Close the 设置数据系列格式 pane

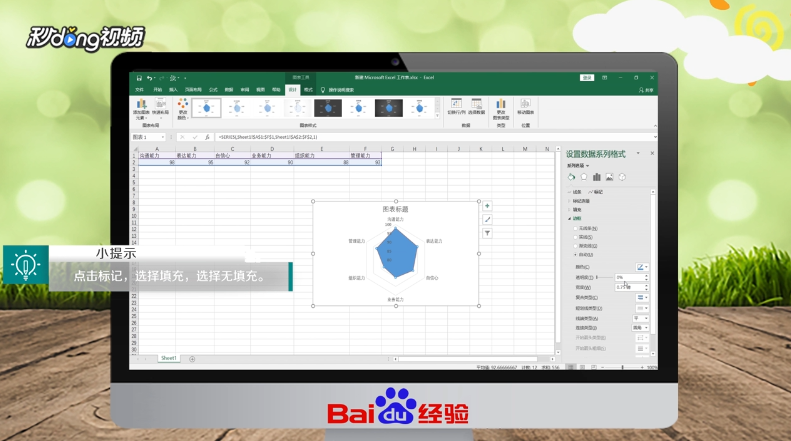click(652, 153)
